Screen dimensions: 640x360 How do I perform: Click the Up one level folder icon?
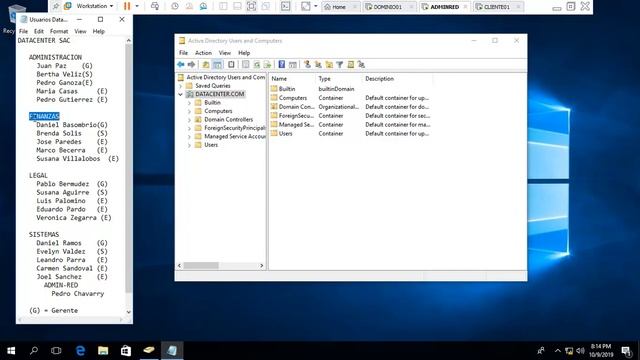206,64
